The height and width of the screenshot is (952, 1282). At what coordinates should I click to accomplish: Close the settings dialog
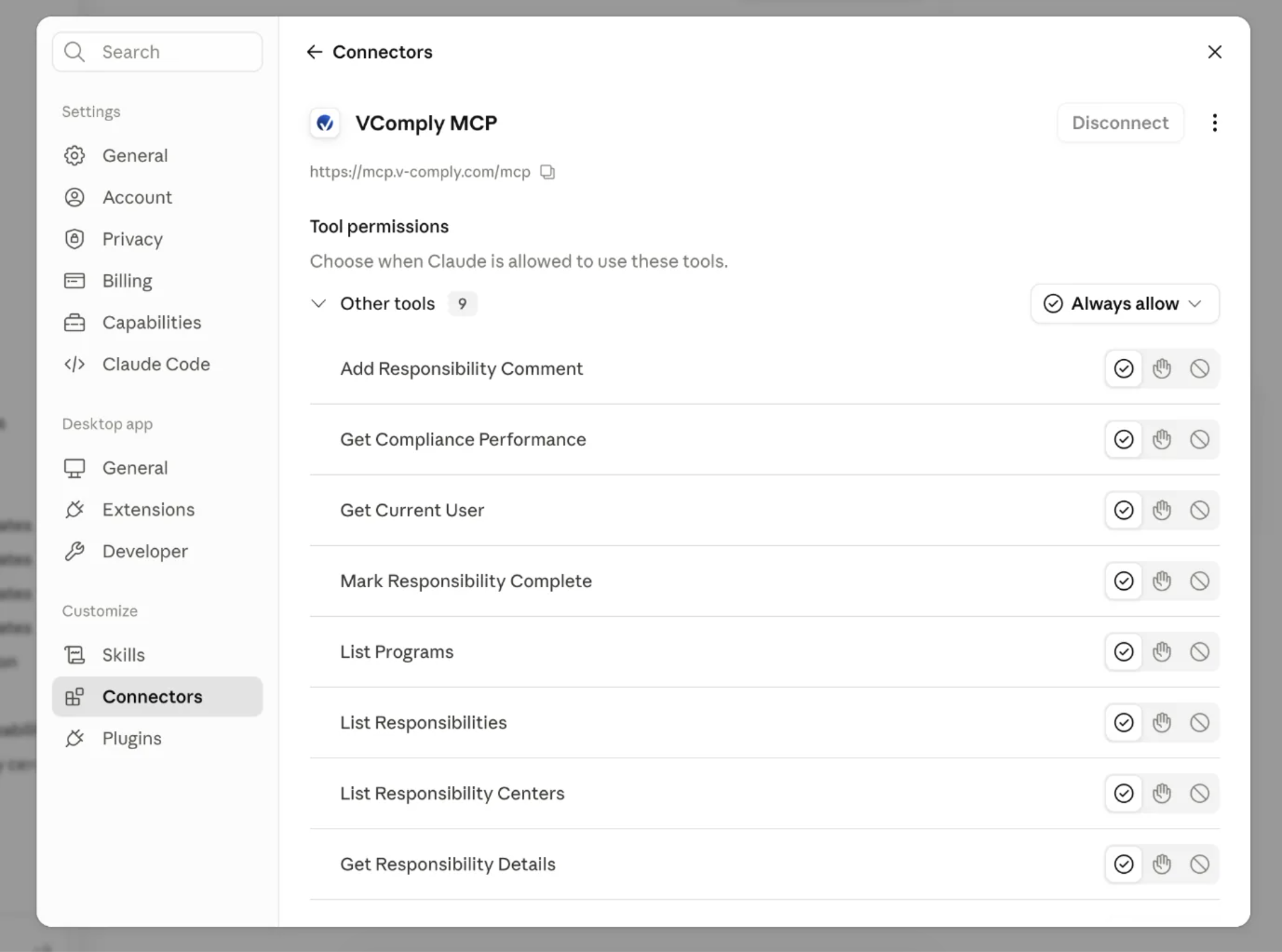click(1215, 52)
